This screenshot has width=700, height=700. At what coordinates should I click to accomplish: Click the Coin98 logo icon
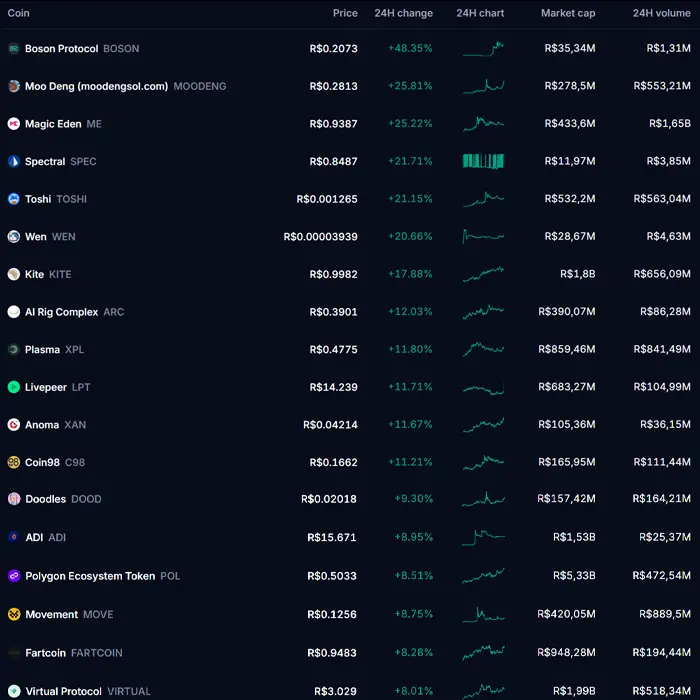coord(14,462)
